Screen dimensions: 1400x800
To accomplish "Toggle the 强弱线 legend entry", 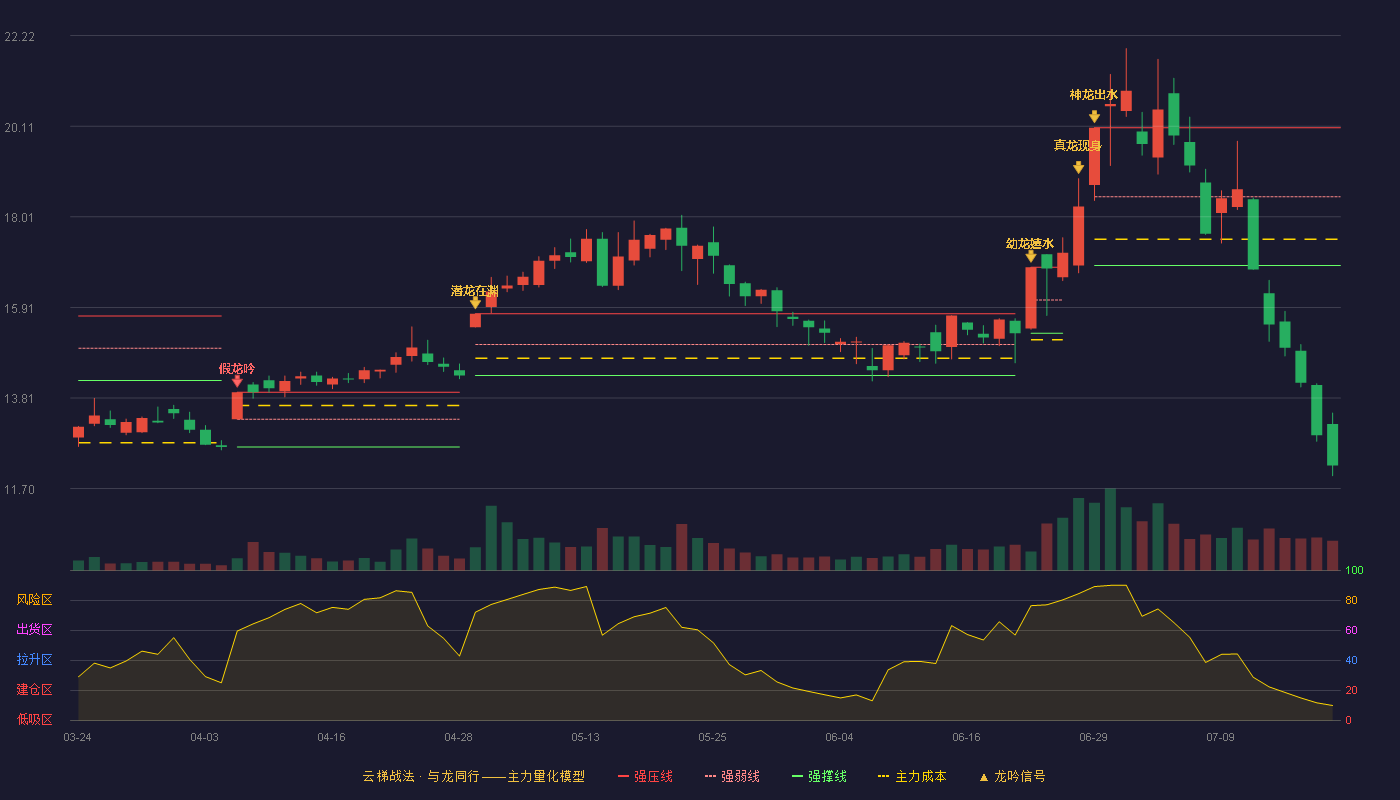I will (732, 776).
